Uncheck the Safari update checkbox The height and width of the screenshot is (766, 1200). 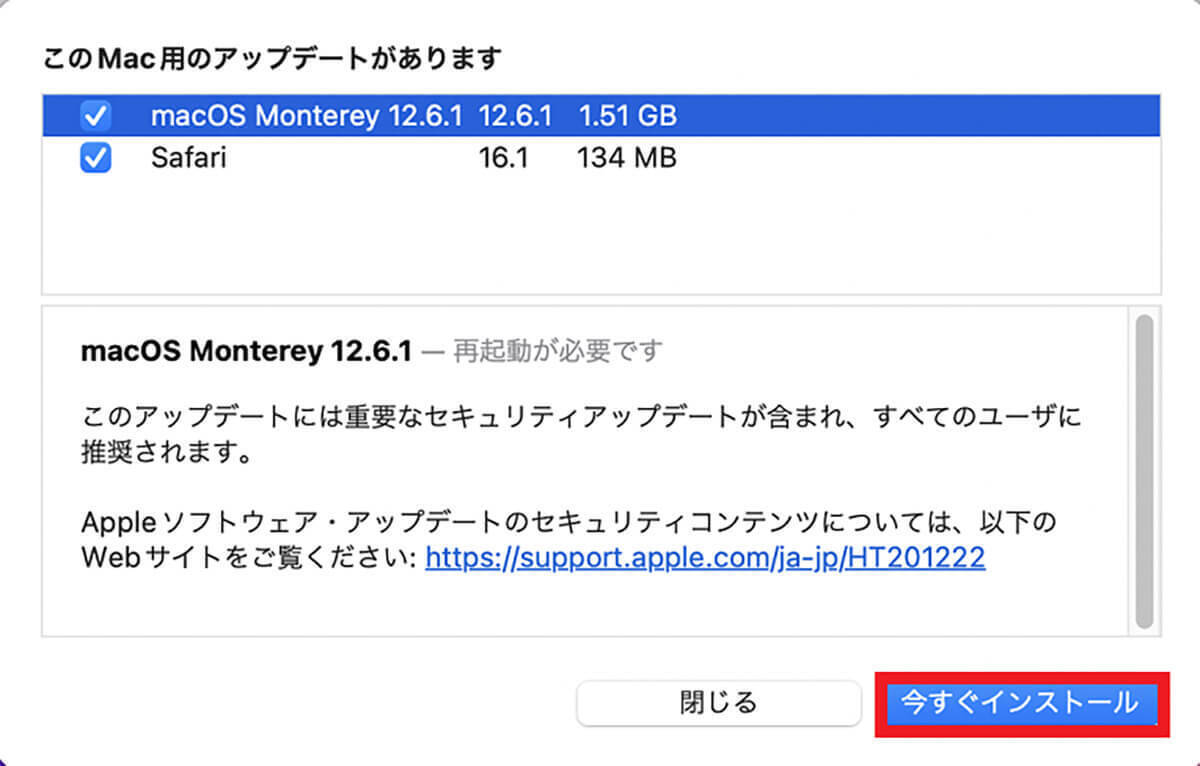pos(96,158)
